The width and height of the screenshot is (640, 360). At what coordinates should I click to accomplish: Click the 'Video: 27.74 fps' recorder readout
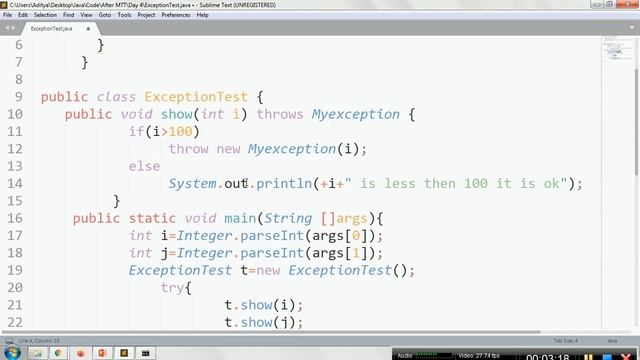[479, 356]
